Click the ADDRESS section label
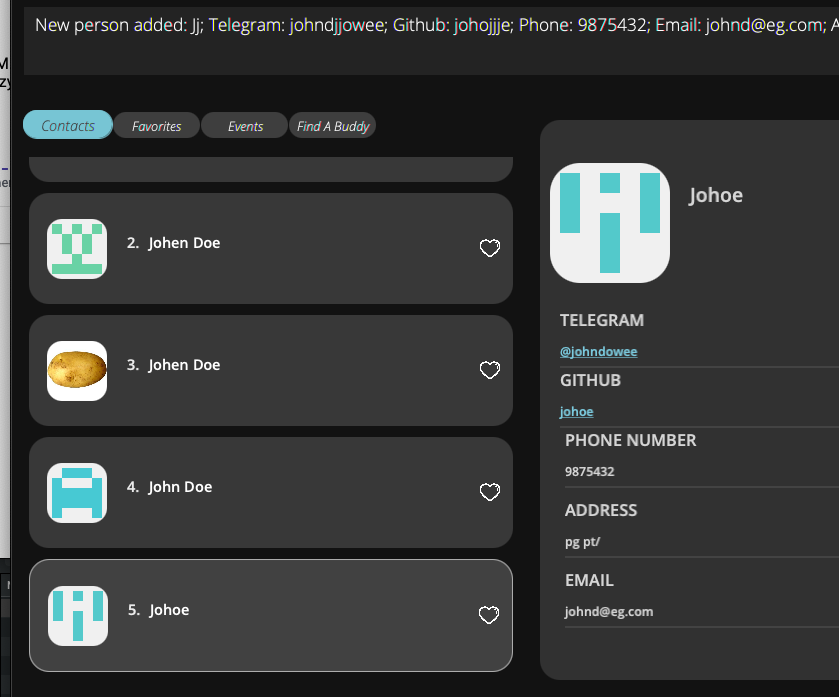839x697 pixels. 601,510
